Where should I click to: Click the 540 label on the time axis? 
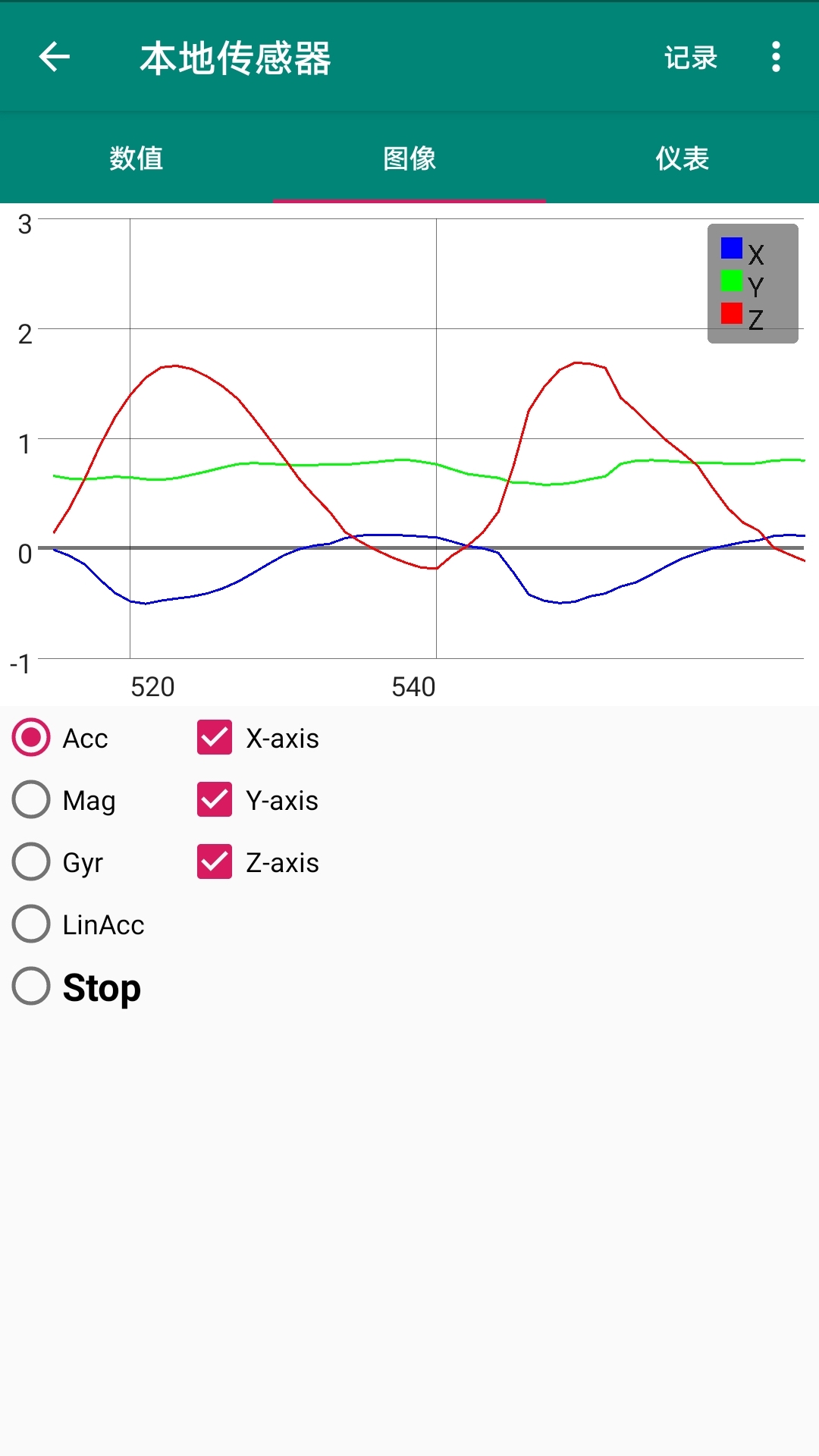(x=413, y=687)
